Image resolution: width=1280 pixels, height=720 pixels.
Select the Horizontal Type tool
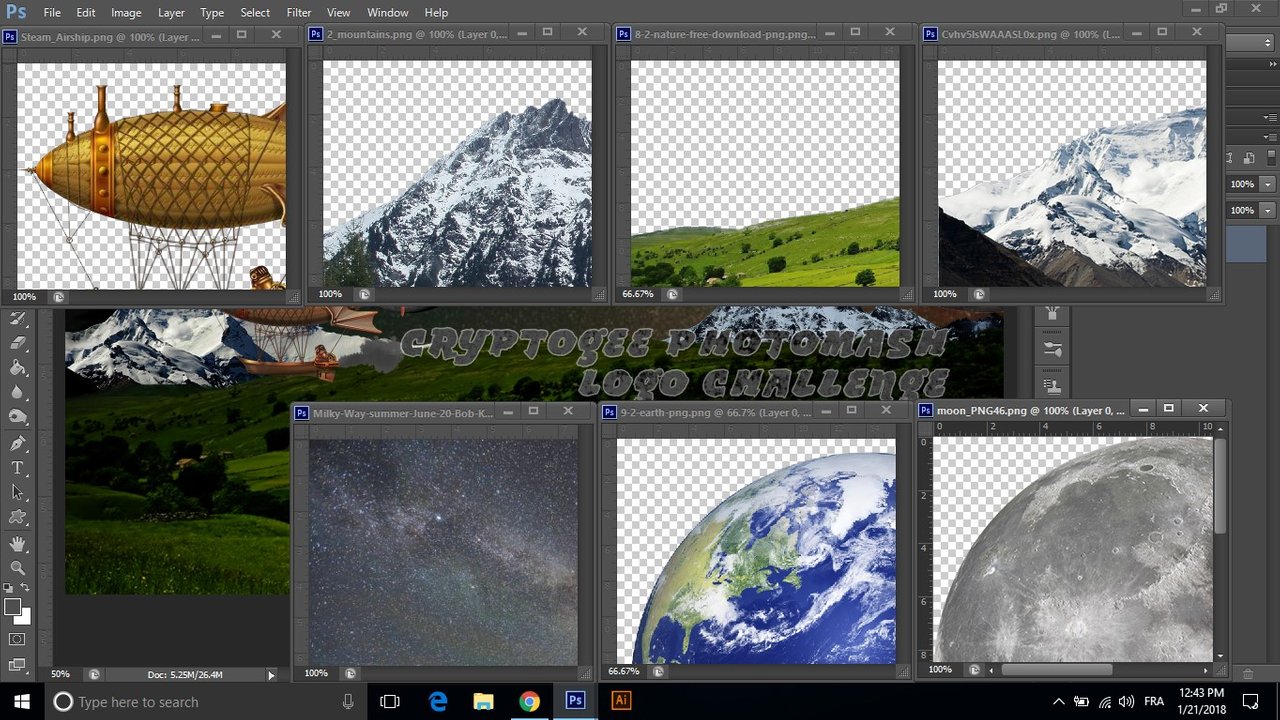click(17, 468)
